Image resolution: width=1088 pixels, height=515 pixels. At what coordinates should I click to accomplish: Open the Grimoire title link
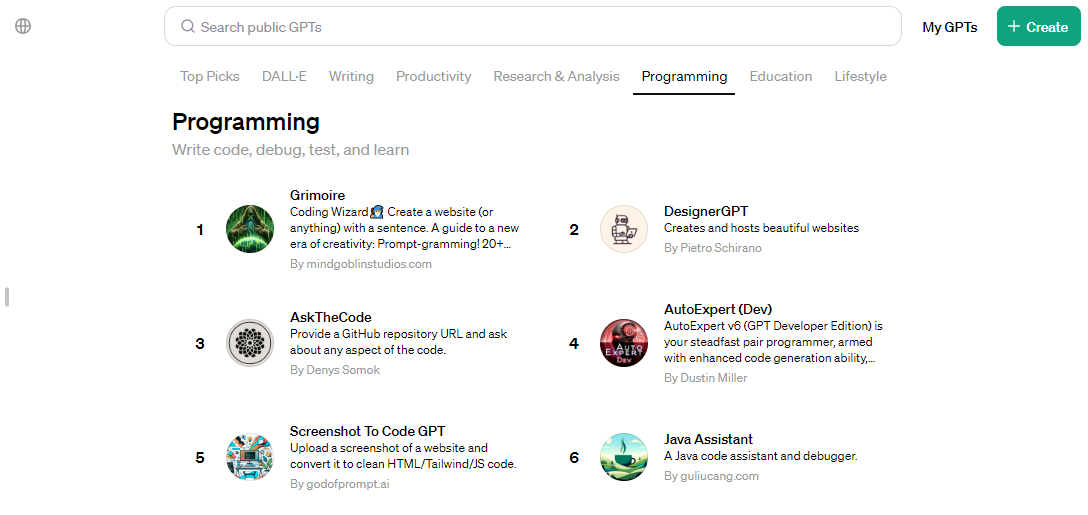pyautogui.click(x=317, y=195)
